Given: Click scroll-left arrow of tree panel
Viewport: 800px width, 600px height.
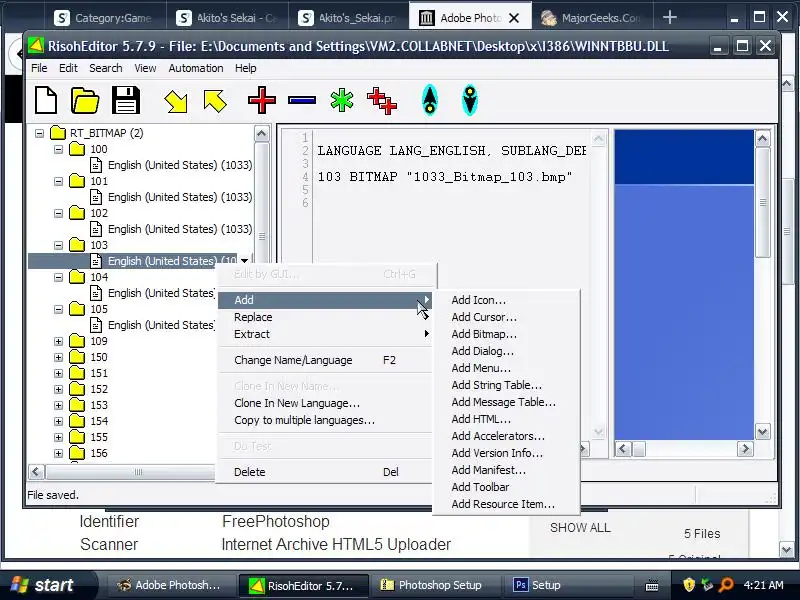Looking at the screenshot, I should coord(36,471).
